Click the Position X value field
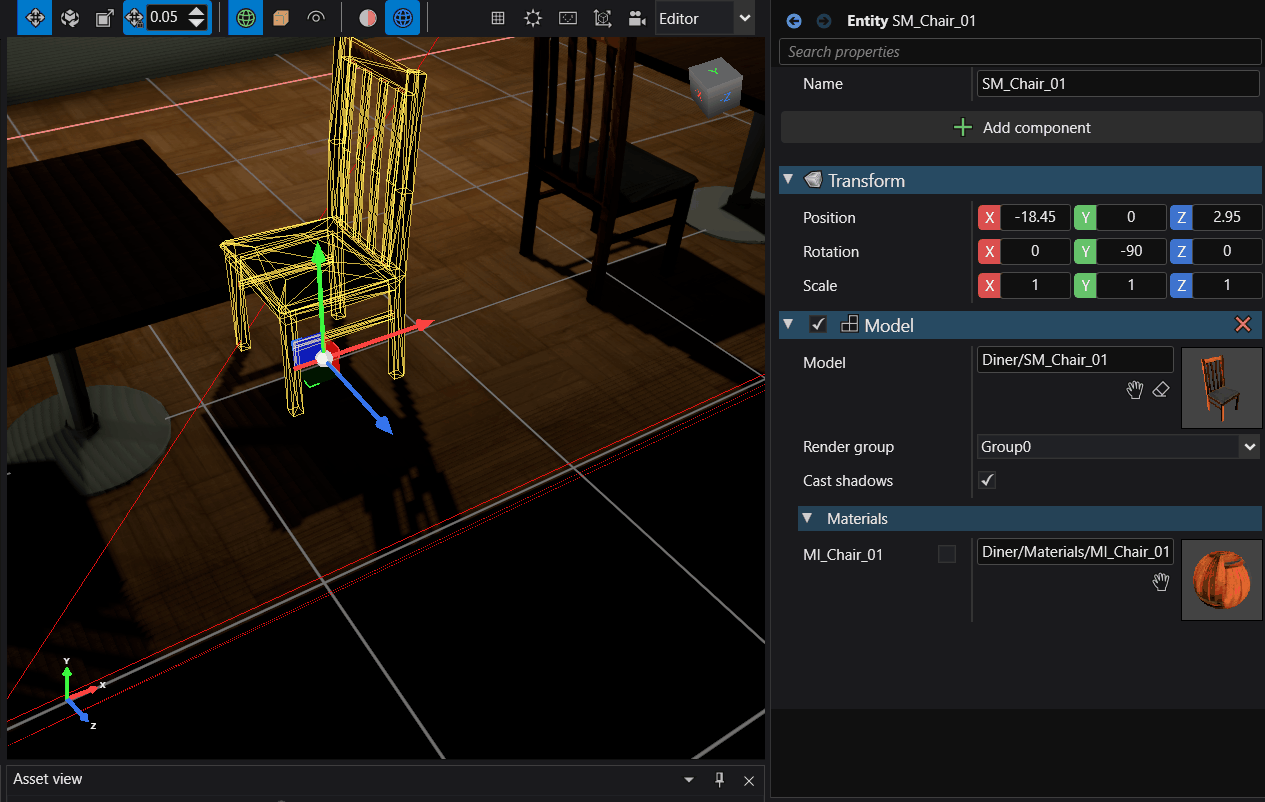Viewport: 1265px width, 802px height. pos(1035,218)
